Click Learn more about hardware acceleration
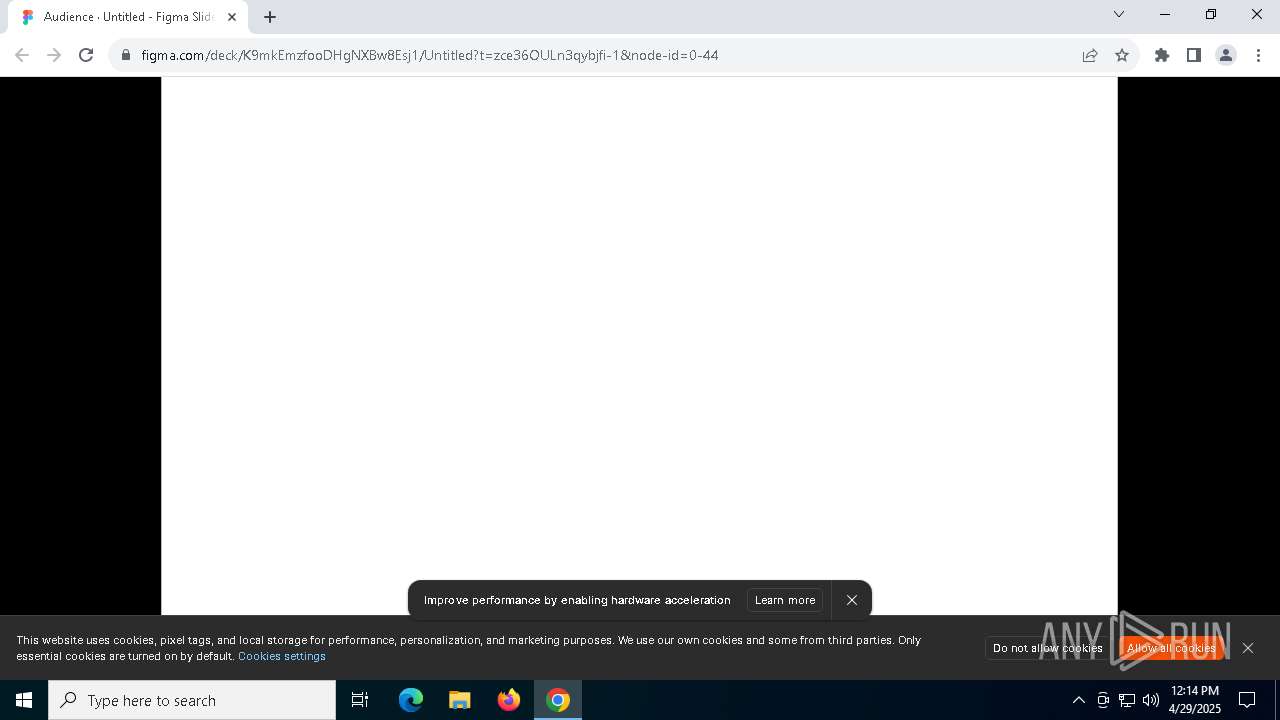 point(785,600)
